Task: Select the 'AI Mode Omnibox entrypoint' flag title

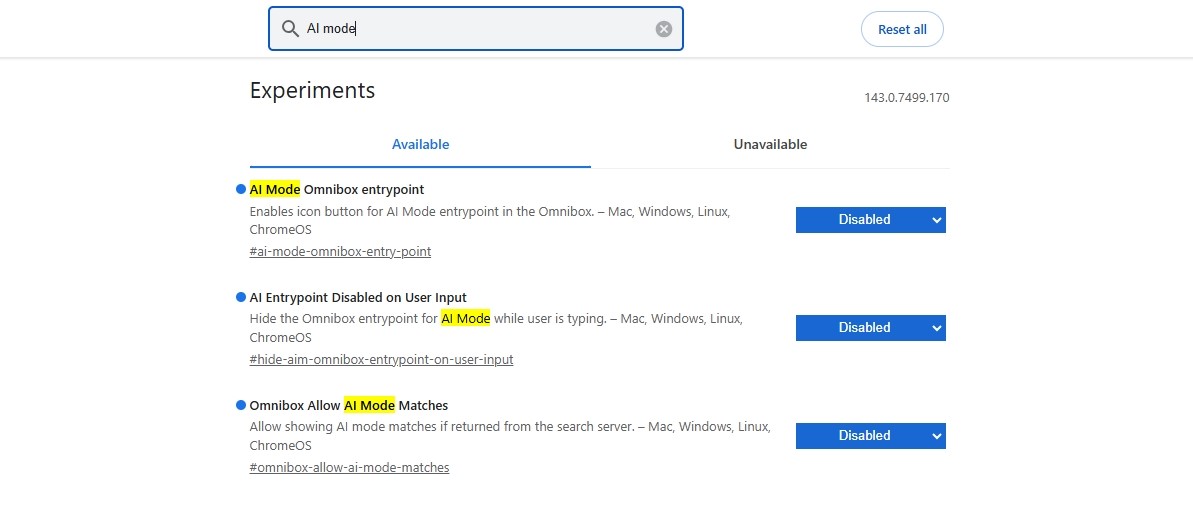Action: [337, 190]
